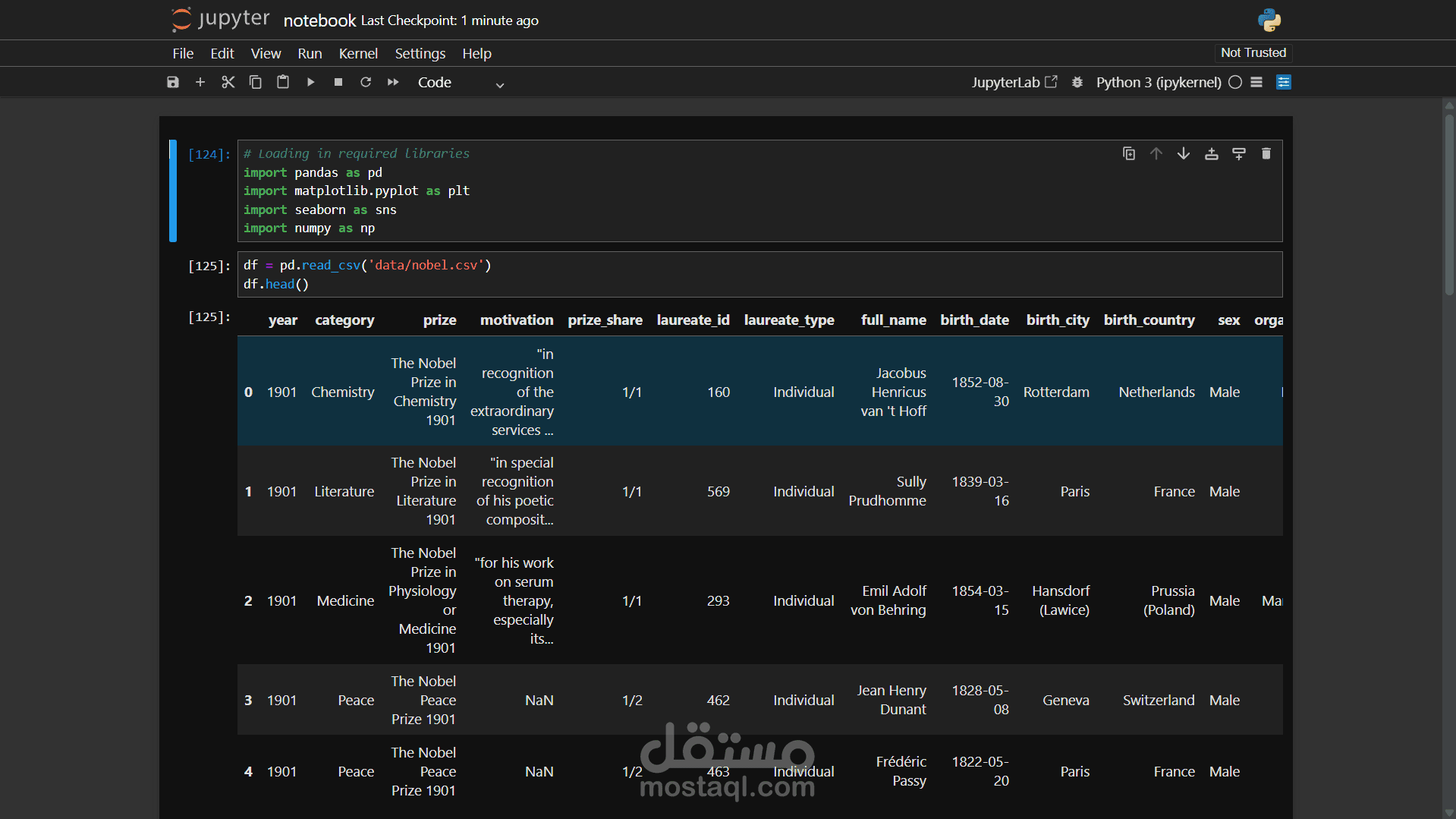Click the kernel status circle indicator
Image resolution: width=1456 pixels, height=819 pixels.
click(x=1235, y=82)
